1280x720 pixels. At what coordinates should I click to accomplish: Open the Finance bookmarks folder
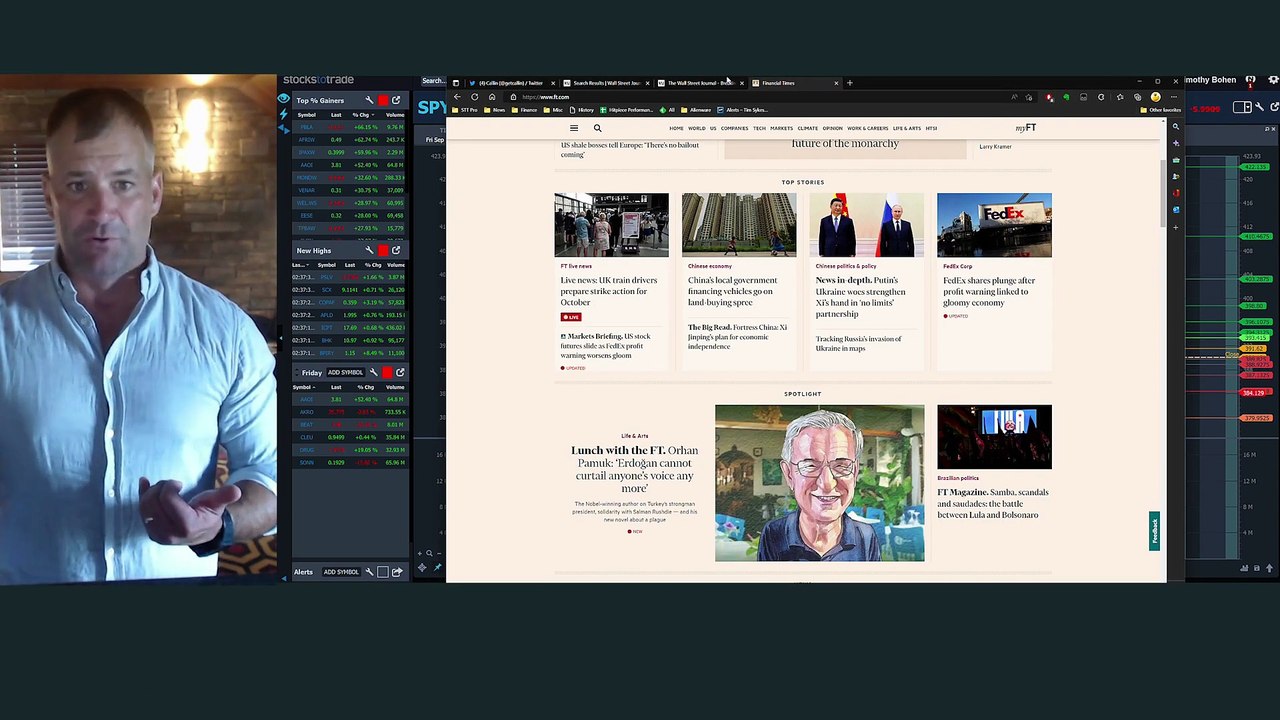525,110
